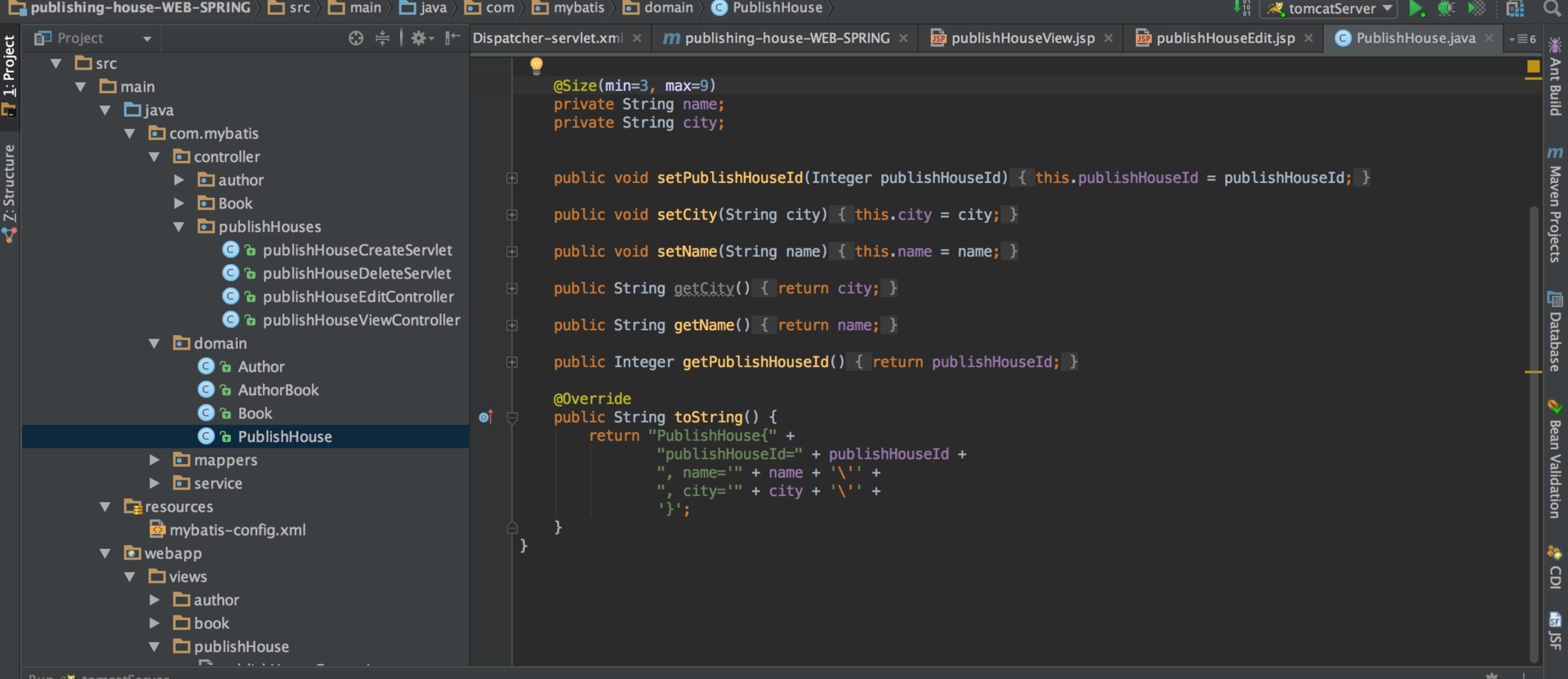Open publishHouseEditController class

click(358, 297)
